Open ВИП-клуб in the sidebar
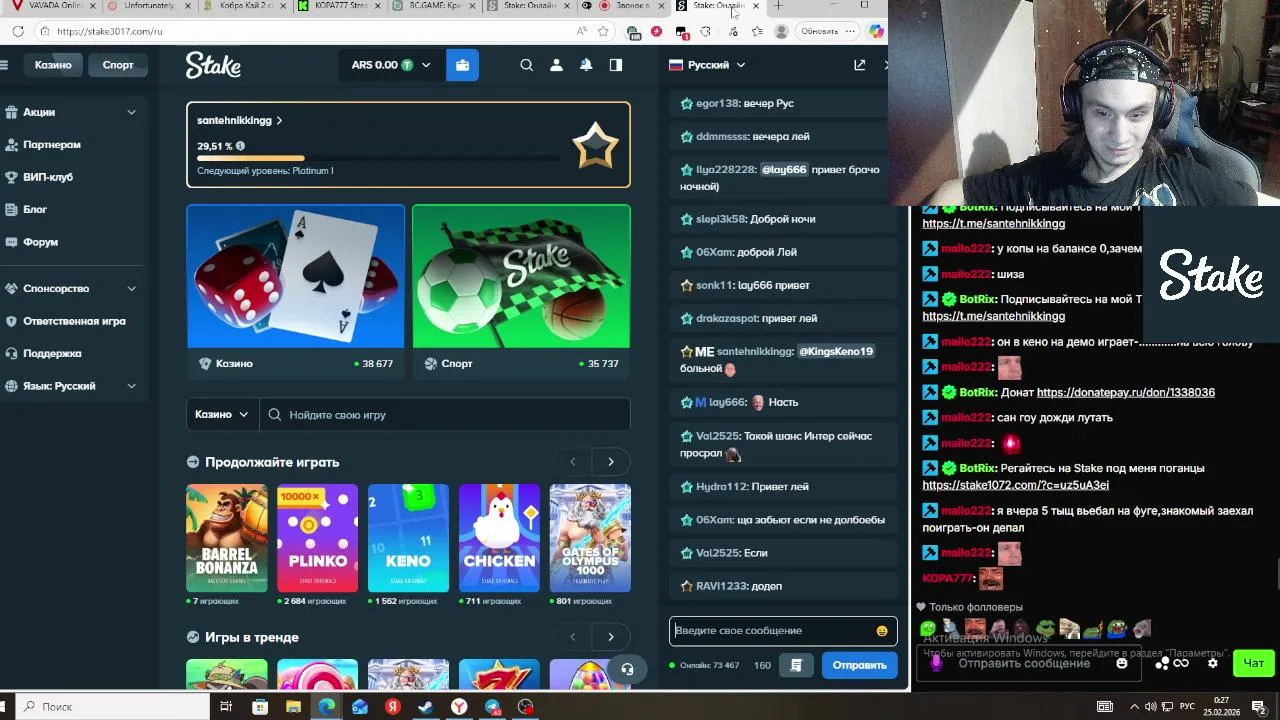Image resolution: width=1280 pixels, height=720 pixels. (48, 177)
